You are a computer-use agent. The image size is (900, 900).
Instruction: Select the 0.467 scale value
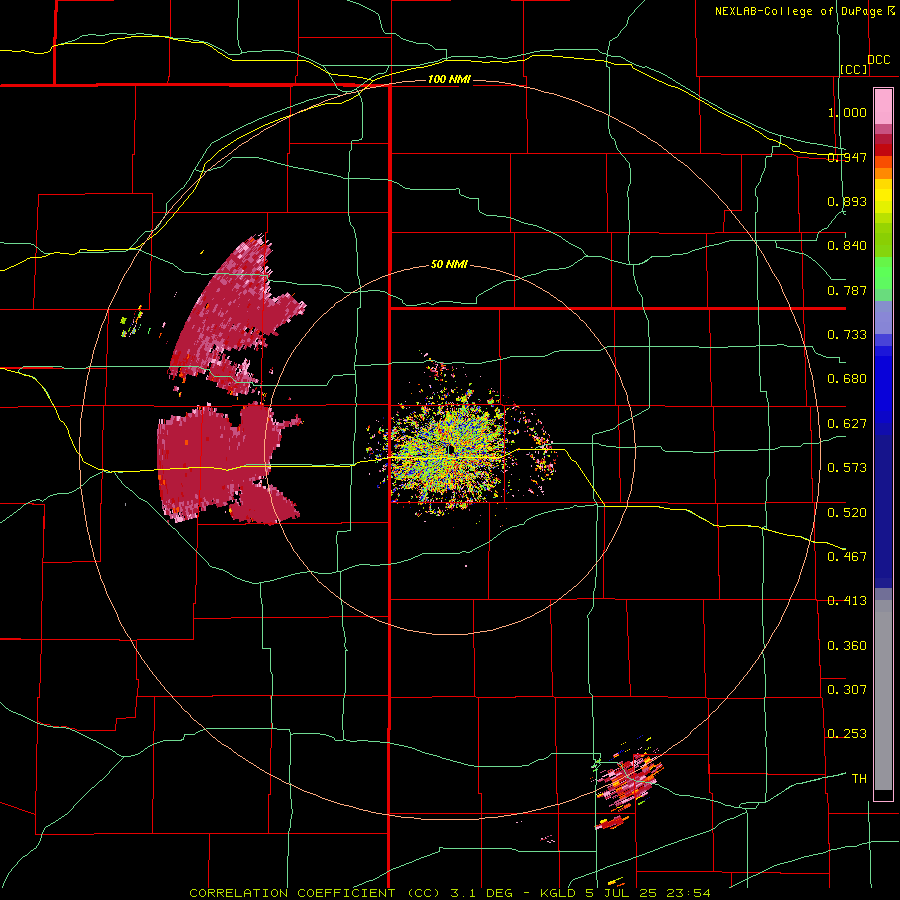tap(847, 557)
